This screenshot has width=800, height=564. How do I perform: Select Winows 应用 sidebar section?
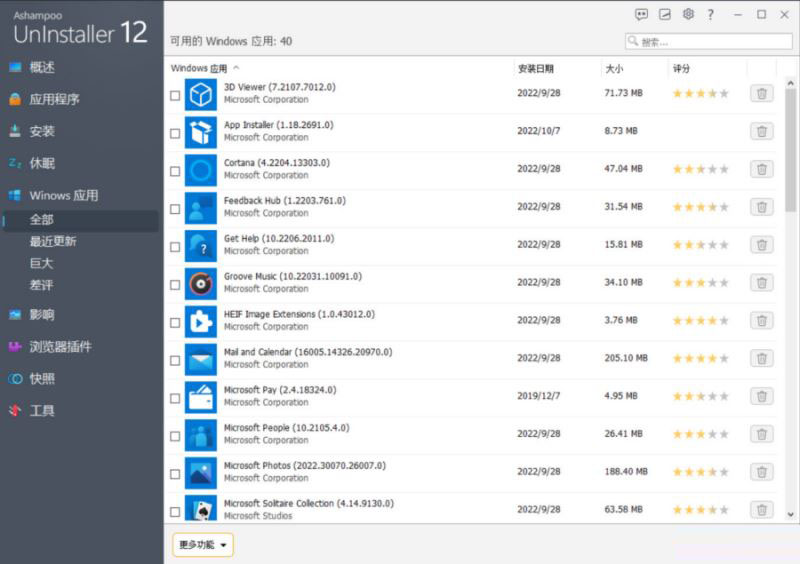tap(63, 195)
